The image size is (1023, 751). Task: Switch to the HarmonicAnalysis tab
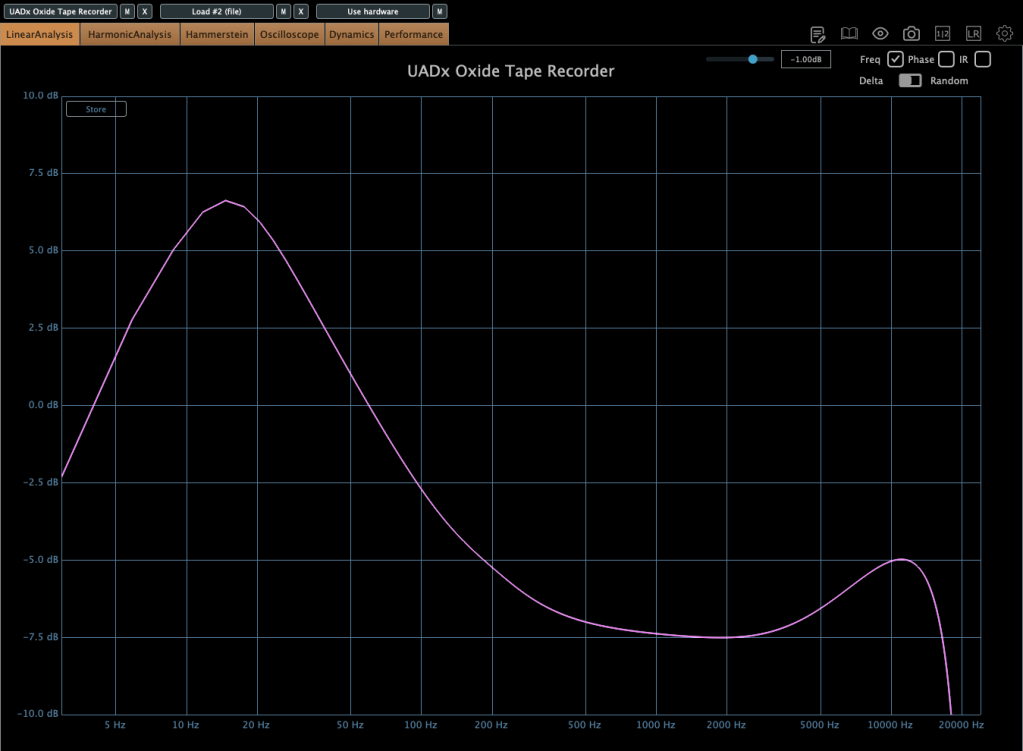[130, 35]
